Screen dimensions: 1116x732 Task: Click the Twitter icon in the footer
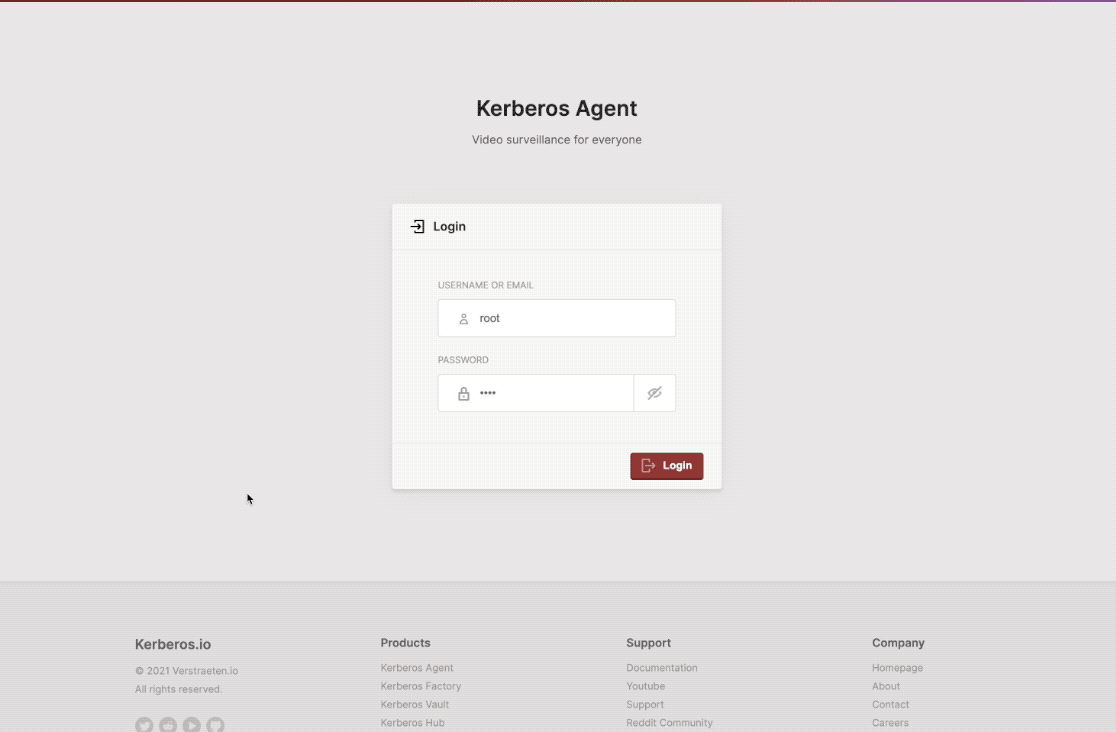pos(144,724)
